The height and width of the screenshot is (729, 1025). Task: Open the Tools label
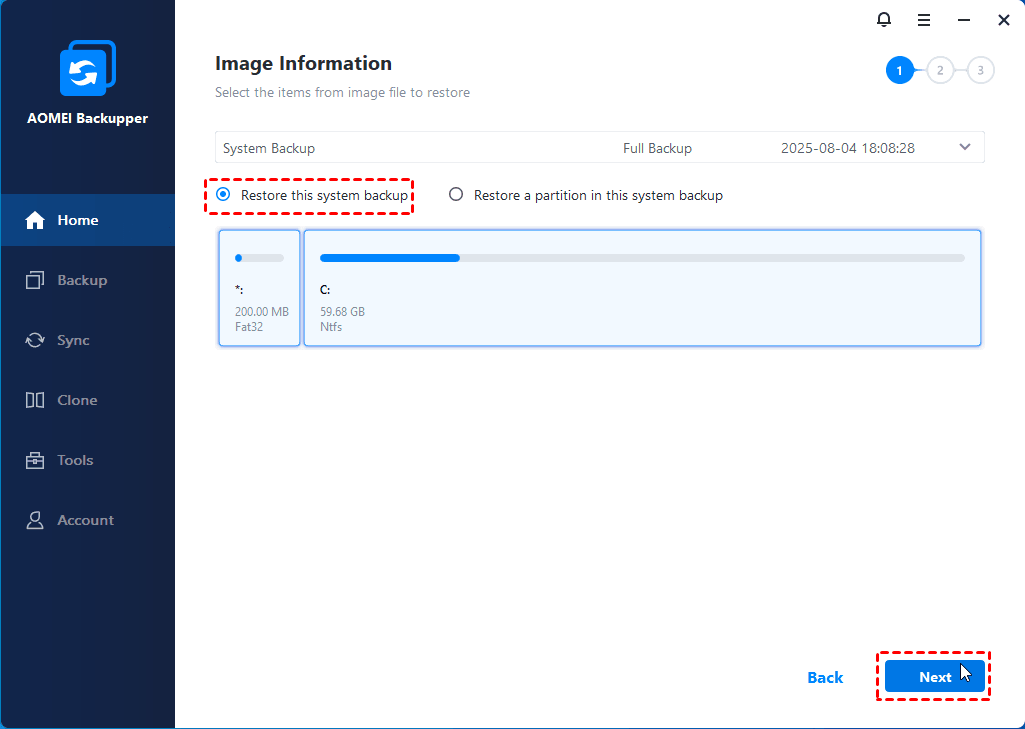click(75, 460)
